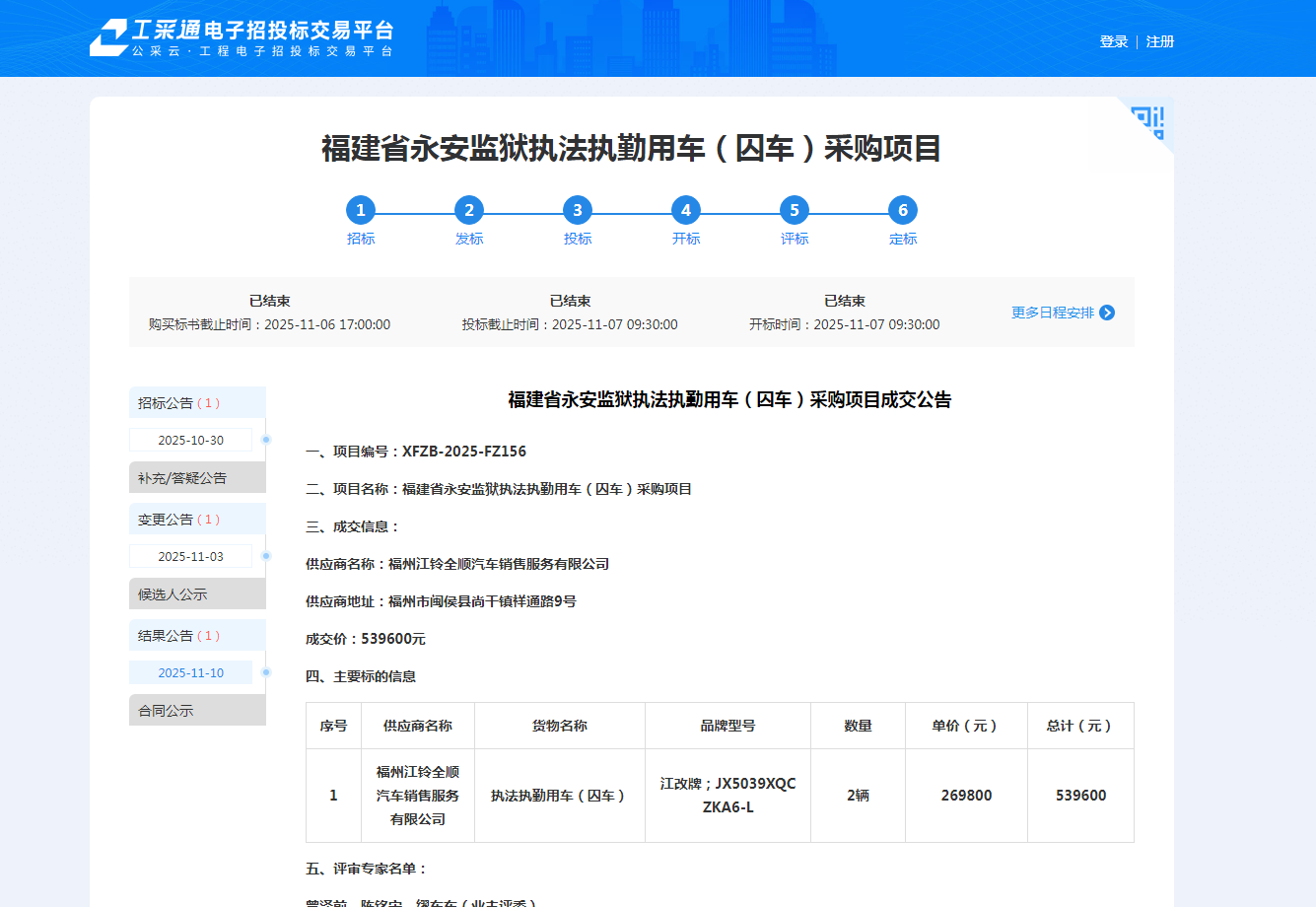The height and width of the screenshot is (907, 1316).
Task: Select the 2025-10-30 announcement date
Action: (190, 441)
